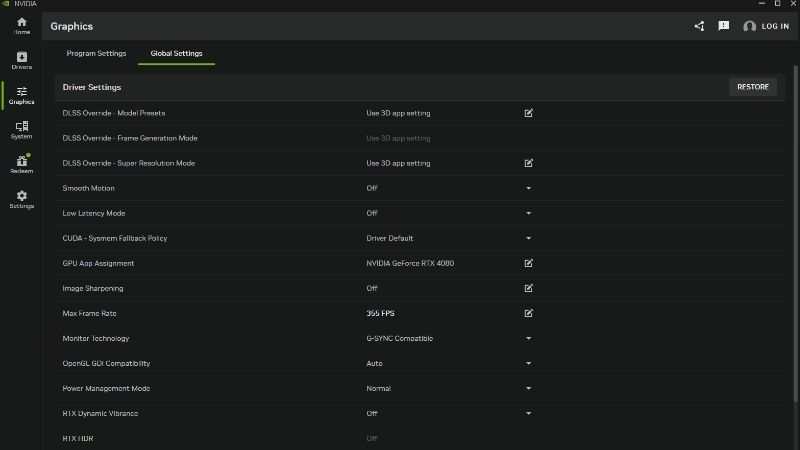Click the 'Image Sharpening' label

coord(93,288)
